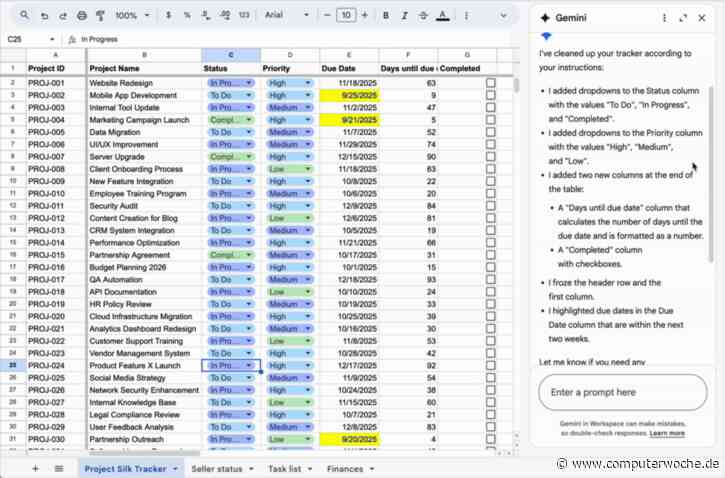This screenshot has width=725, height=478.
Task: Toggle italic formatting
Action: coord(405,16)
